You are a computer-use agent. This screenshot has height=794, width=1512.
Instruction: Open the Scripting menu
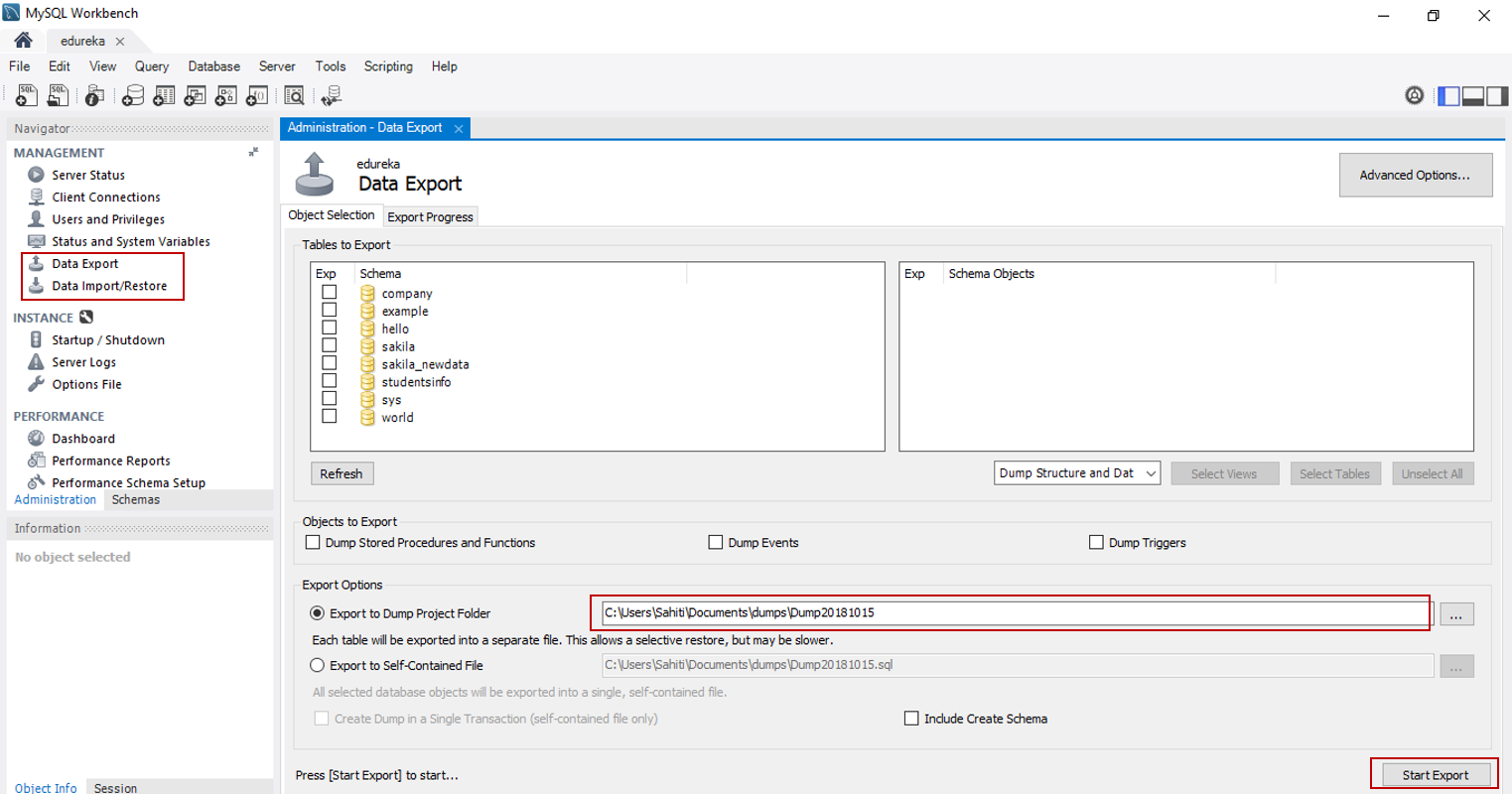(x=388, y=66)
